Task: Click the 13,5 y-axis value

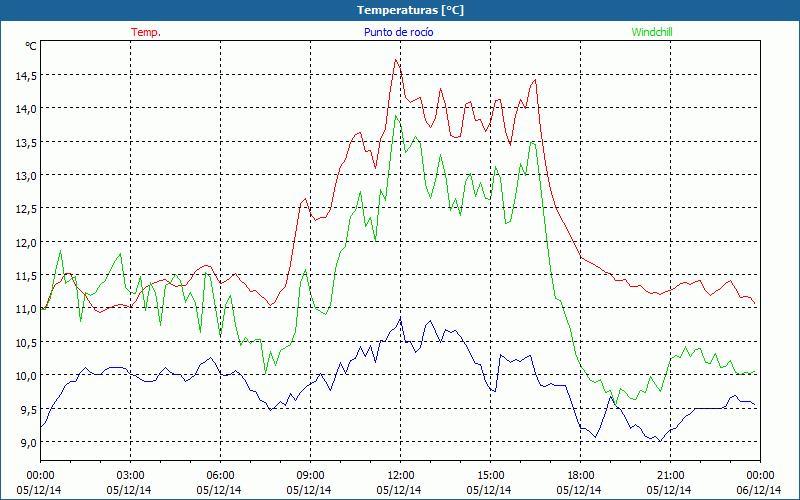Action: (26, 143)
